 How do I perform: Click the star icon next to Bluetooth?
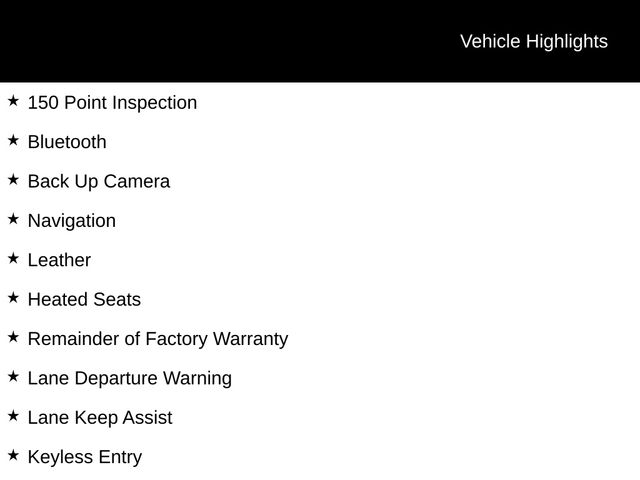[x=13, y=140]
